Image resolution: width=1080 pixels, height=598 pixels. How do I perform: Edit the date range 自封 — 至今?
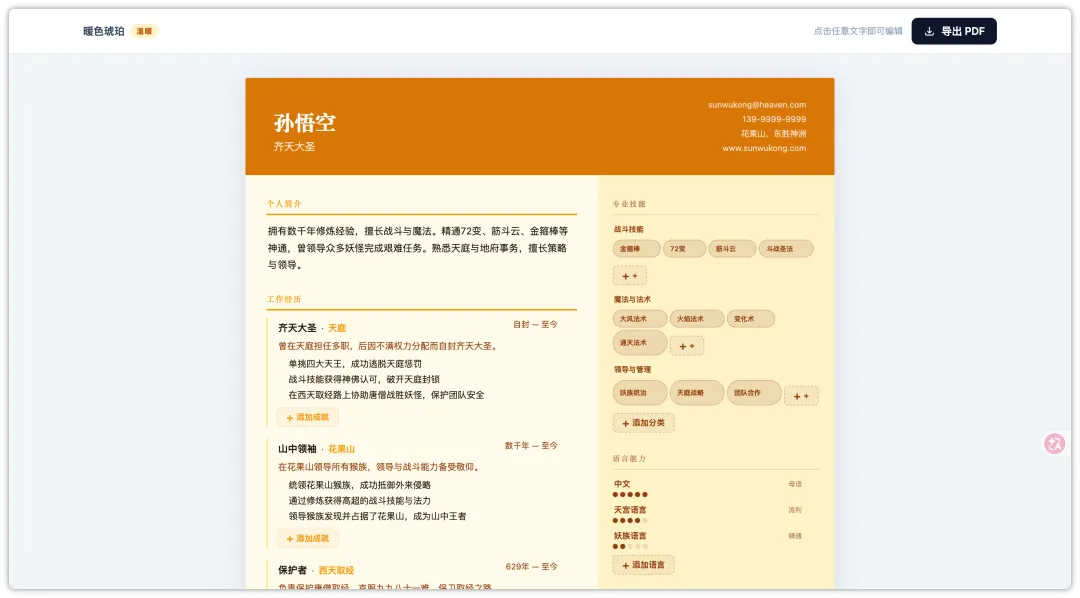tap(535, 324)
